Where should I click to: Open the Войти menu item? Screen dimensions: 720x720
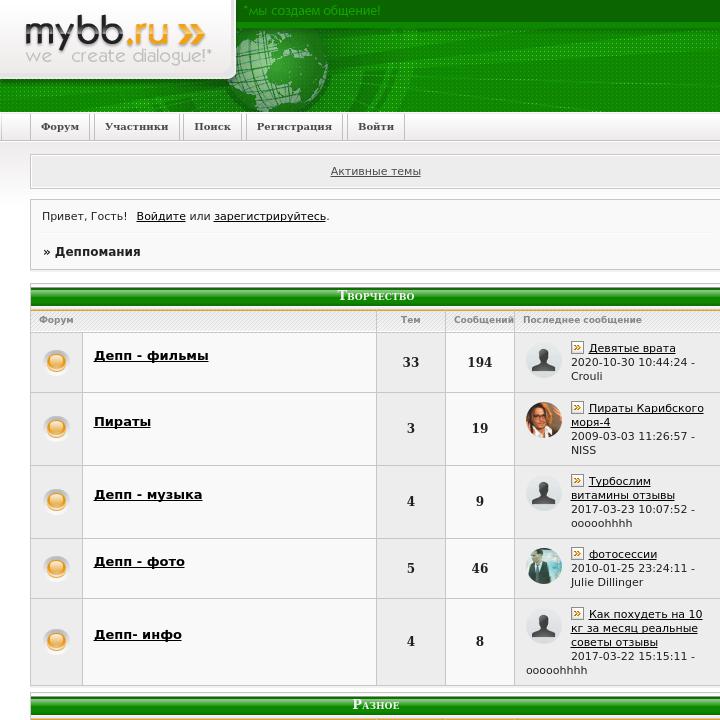tap(376, 127)
